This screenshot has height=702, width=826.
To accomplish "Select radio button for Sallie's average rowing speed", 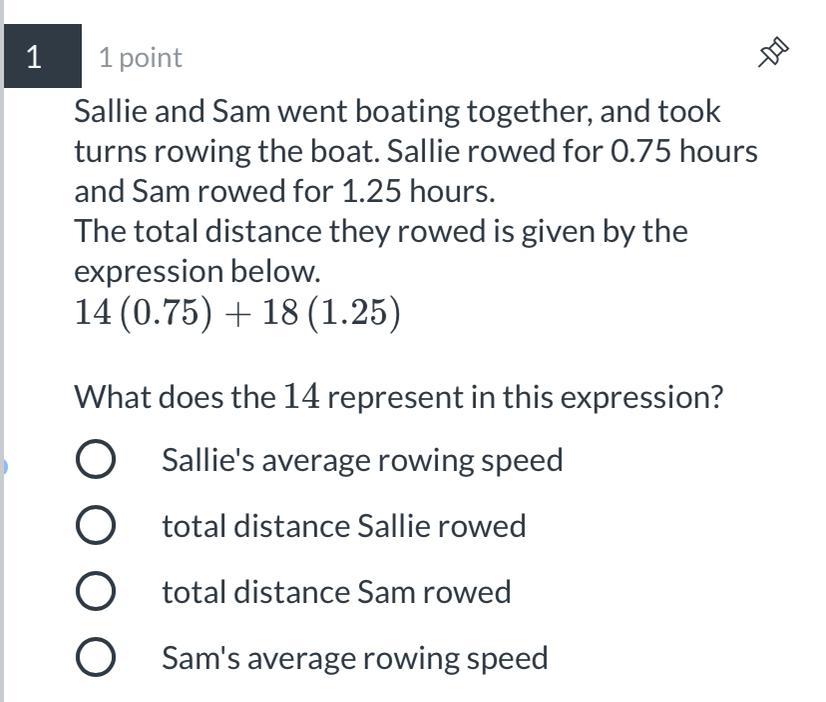I will pos(95,460).
